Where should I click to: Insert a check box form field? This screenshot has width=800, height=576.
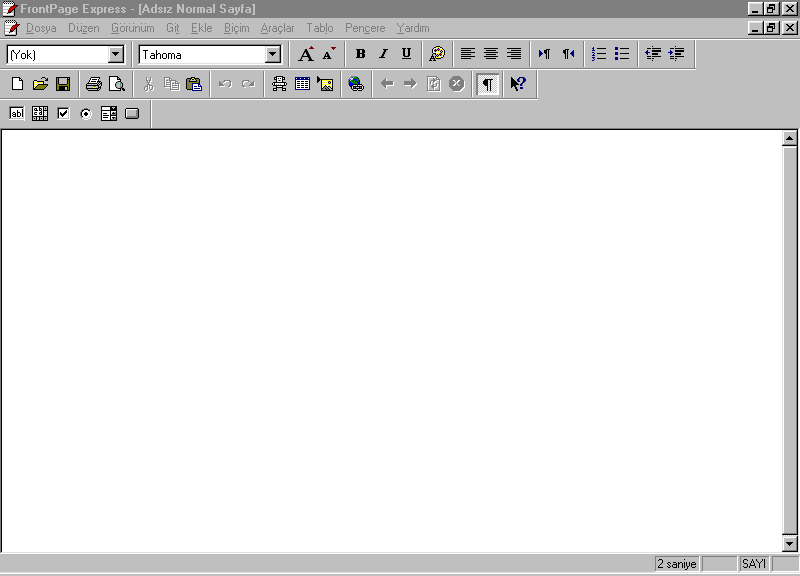63,114
